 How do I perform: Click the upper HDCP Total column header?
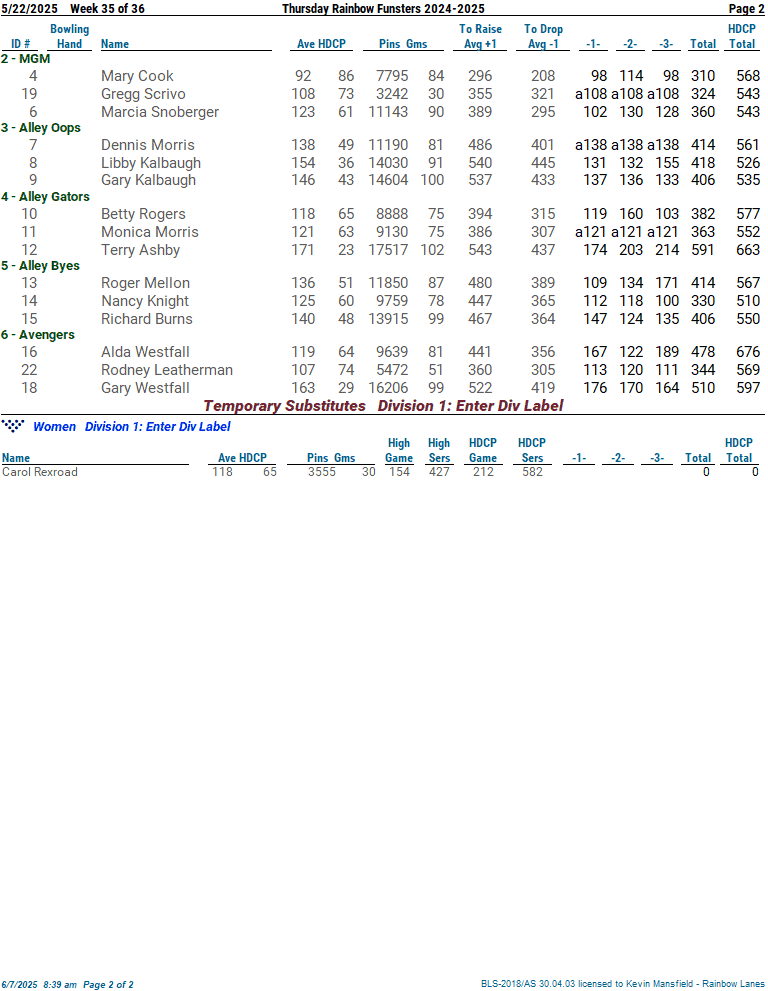(742, 37)
